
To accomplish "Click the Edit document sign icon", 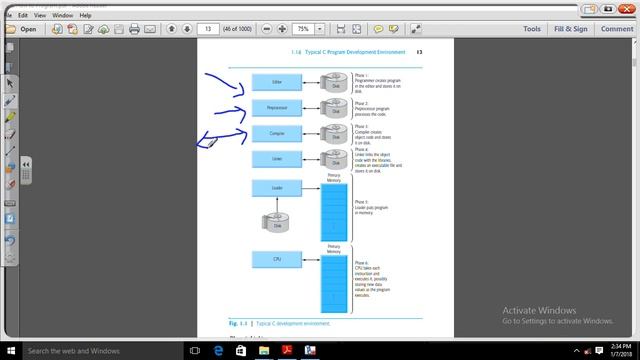I will [x=88, y=29].
